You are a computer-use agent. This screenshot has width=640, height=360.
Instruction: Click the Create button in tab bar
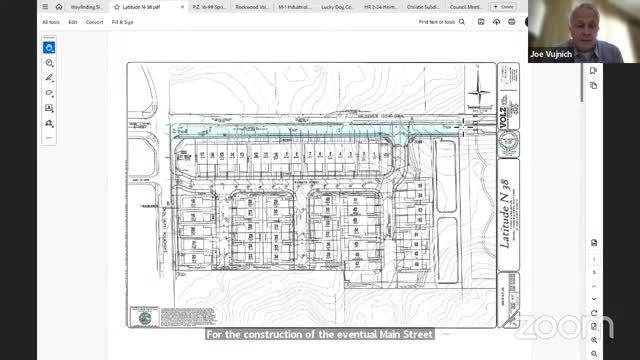click(x=504, y=7)
